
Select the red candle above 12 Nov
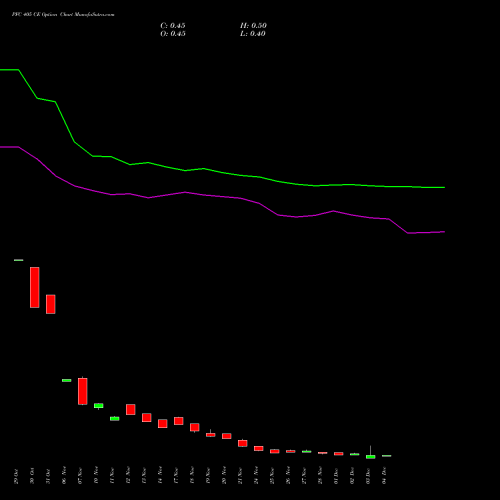[x=131, y=410]
